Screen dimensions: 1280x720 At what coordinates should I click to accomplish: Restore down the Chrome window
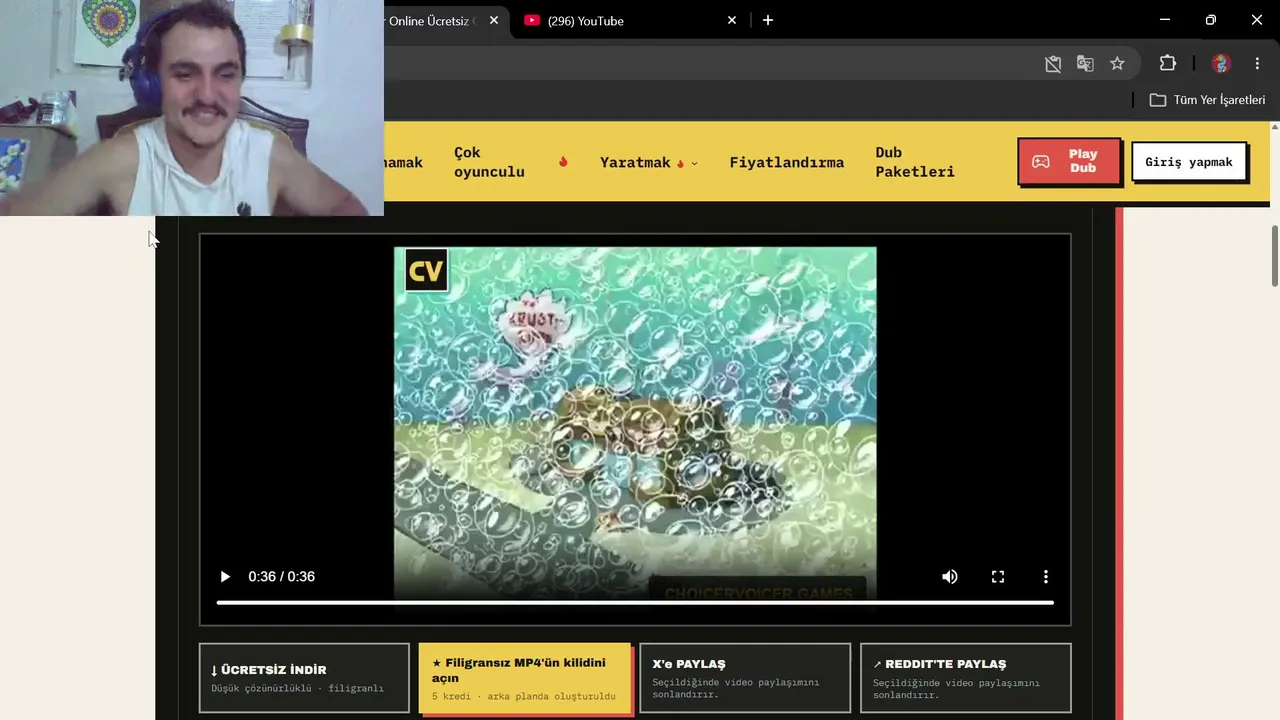coord(1211,20)
